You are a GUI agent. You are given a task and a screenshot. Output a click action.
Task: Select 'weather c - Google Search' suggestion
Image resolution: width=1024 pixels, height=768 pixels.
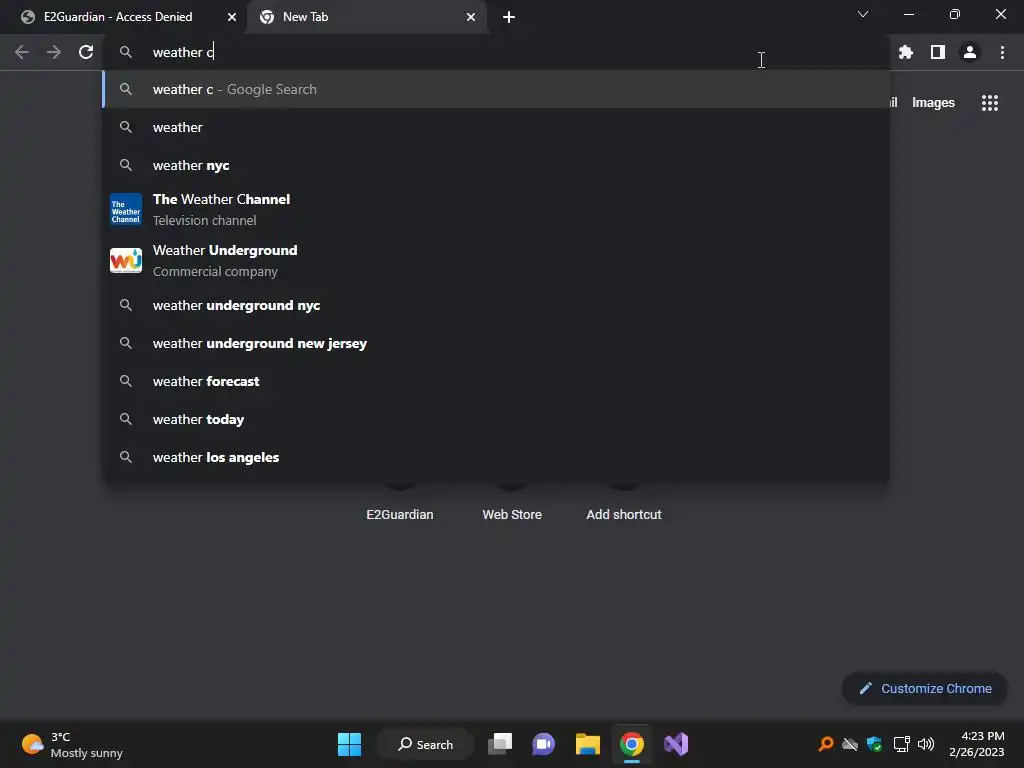coord(496,89)
